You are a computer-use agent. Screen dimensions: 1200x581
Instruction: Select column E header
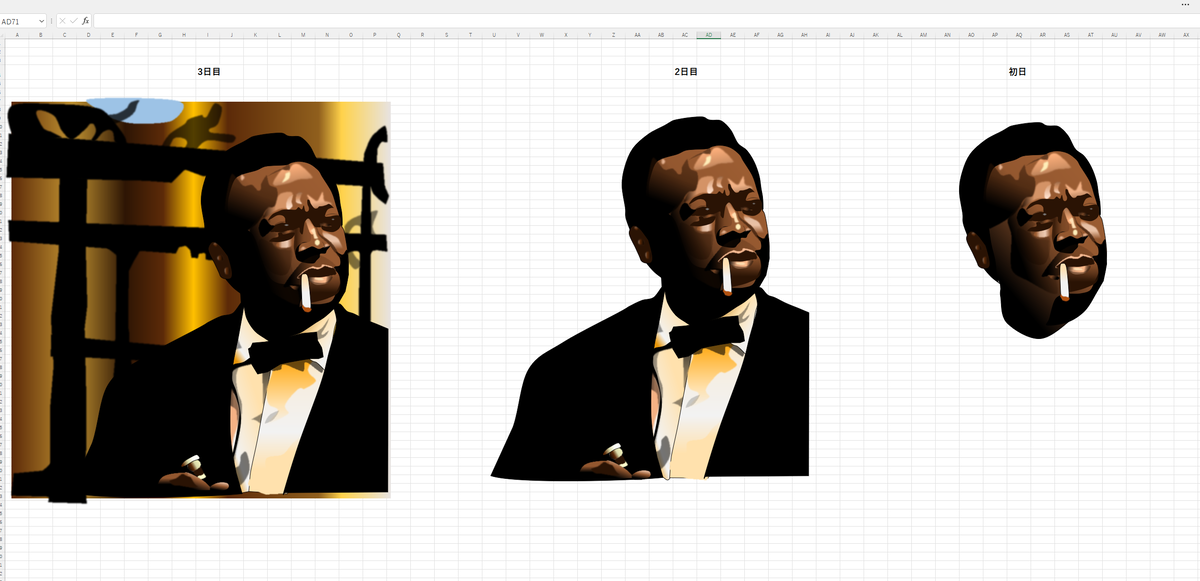[x=112, y=35]
